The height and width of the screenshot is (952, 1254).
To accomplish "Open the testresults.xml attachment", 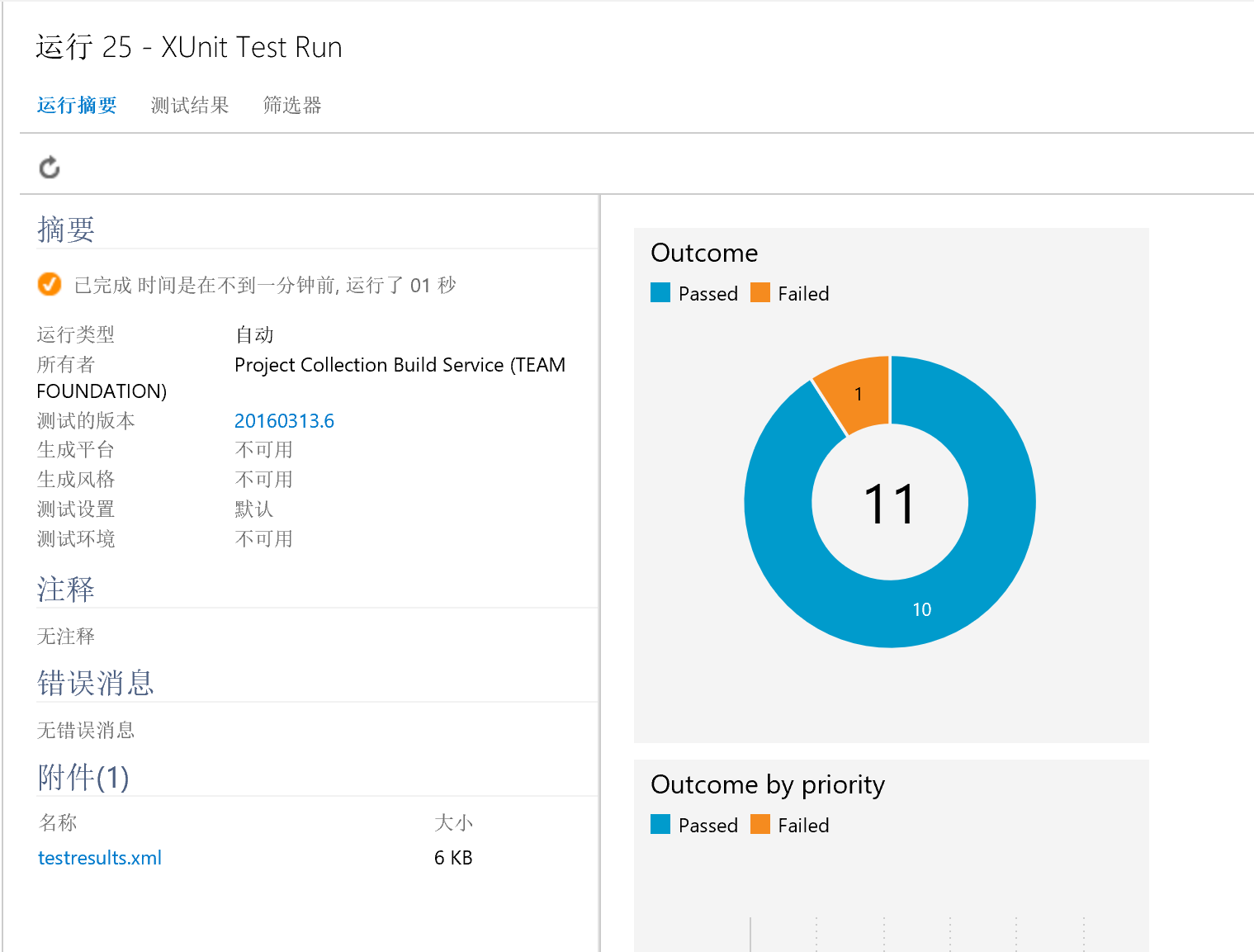I will 100,858.
